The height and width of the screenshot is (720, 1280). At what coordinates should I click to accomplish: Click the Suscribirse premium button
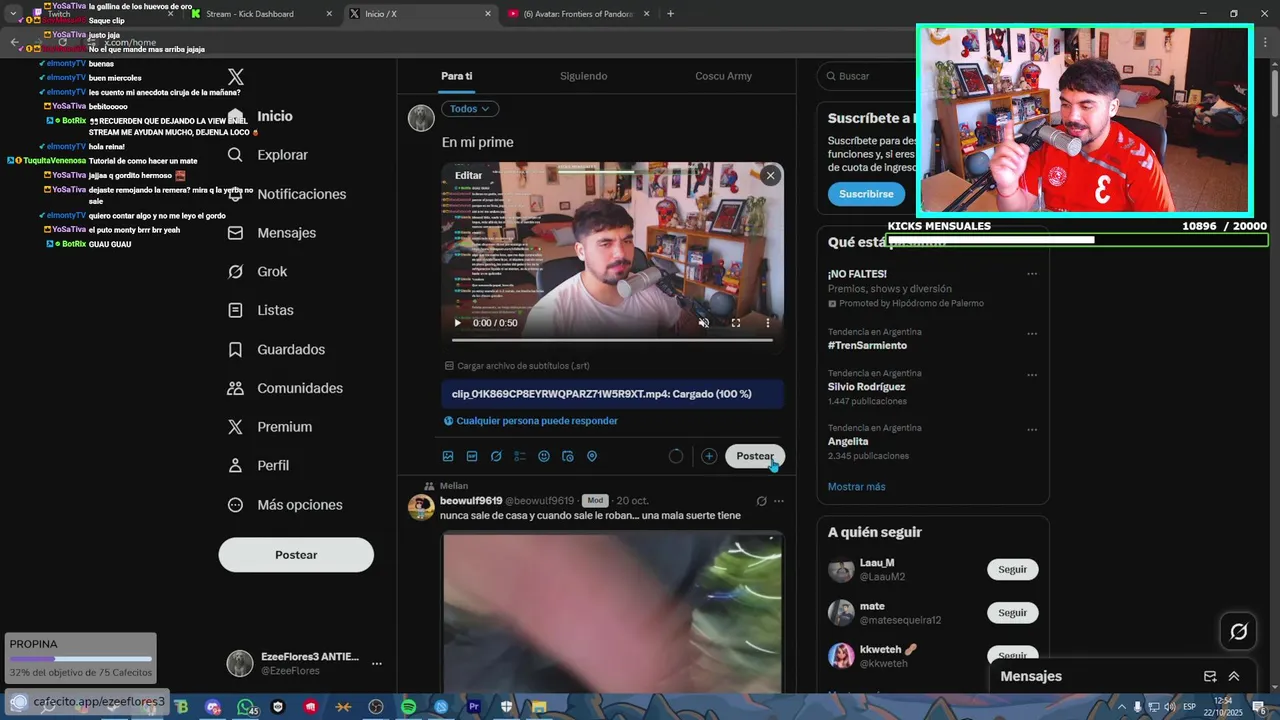point(866,194)
